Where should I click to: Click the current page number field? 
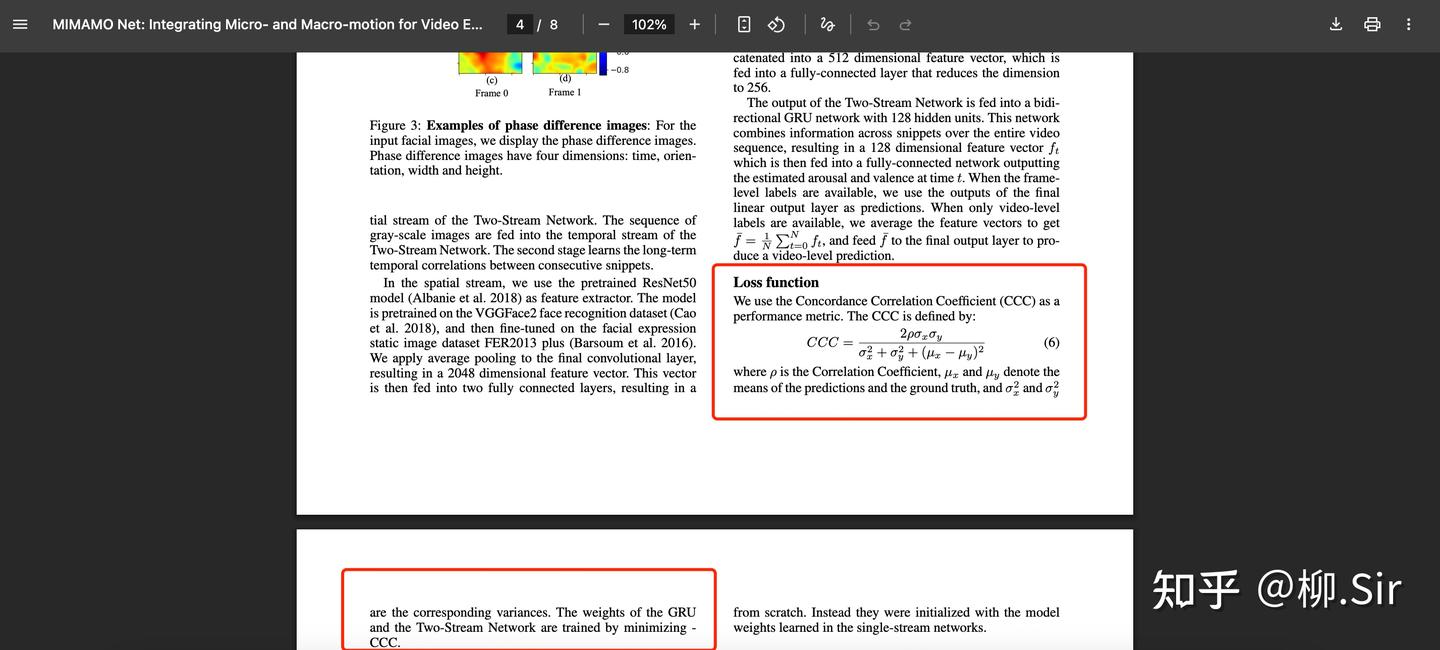520,24
